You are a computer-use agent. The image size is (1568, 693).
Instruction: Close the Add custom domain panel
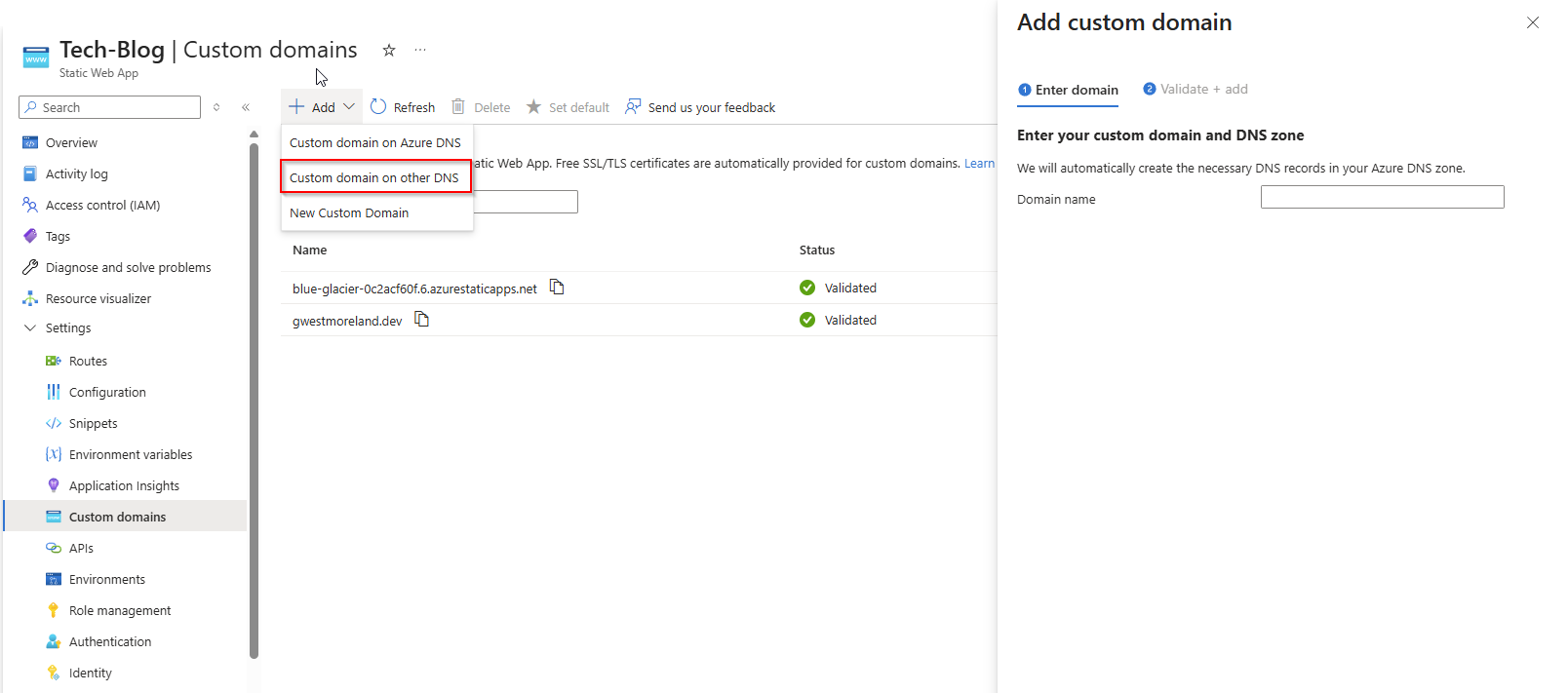click(1533, 22)
